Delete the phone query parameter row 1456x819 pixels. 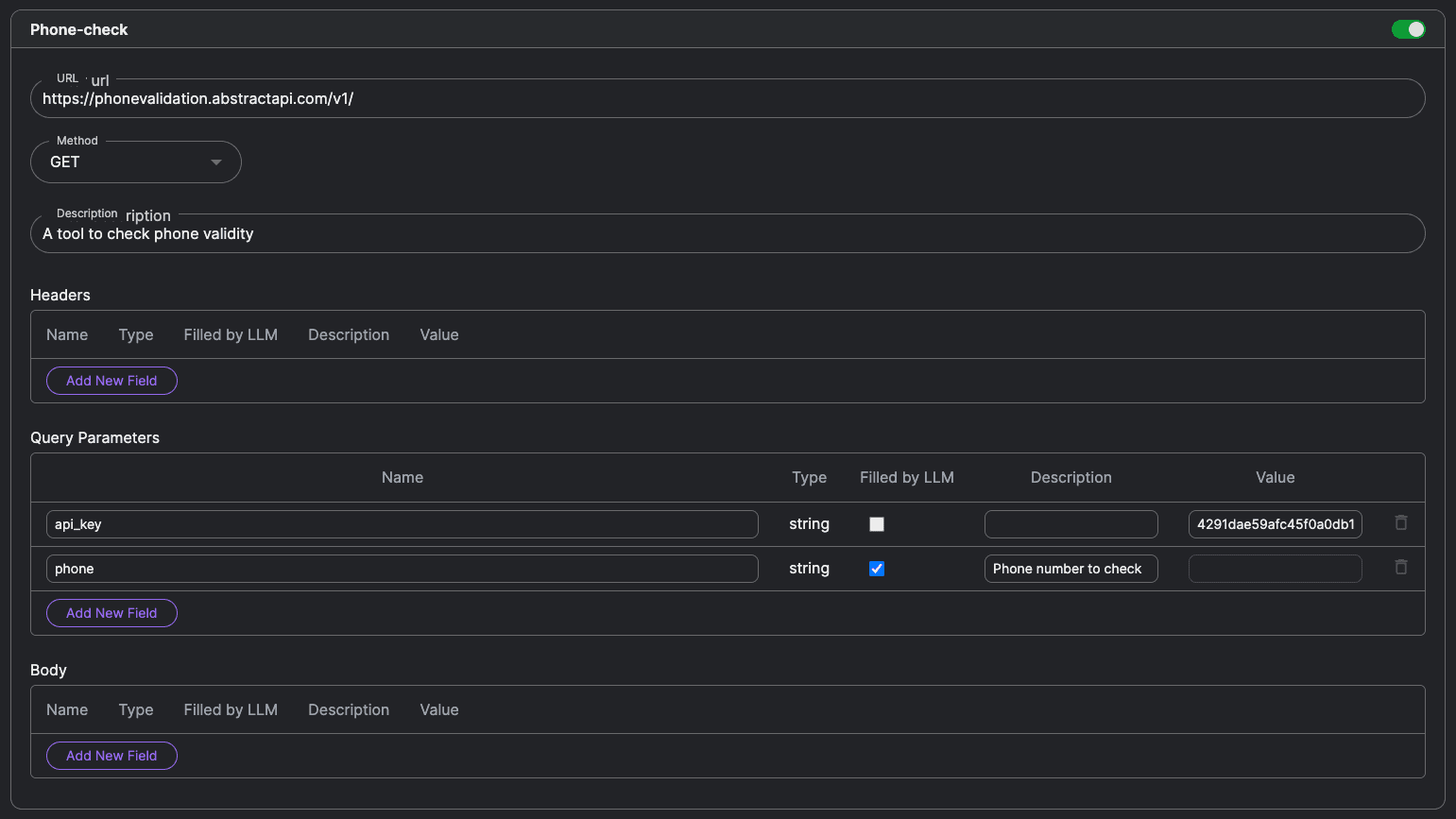pyautogui.click(x=1401, y=567)
